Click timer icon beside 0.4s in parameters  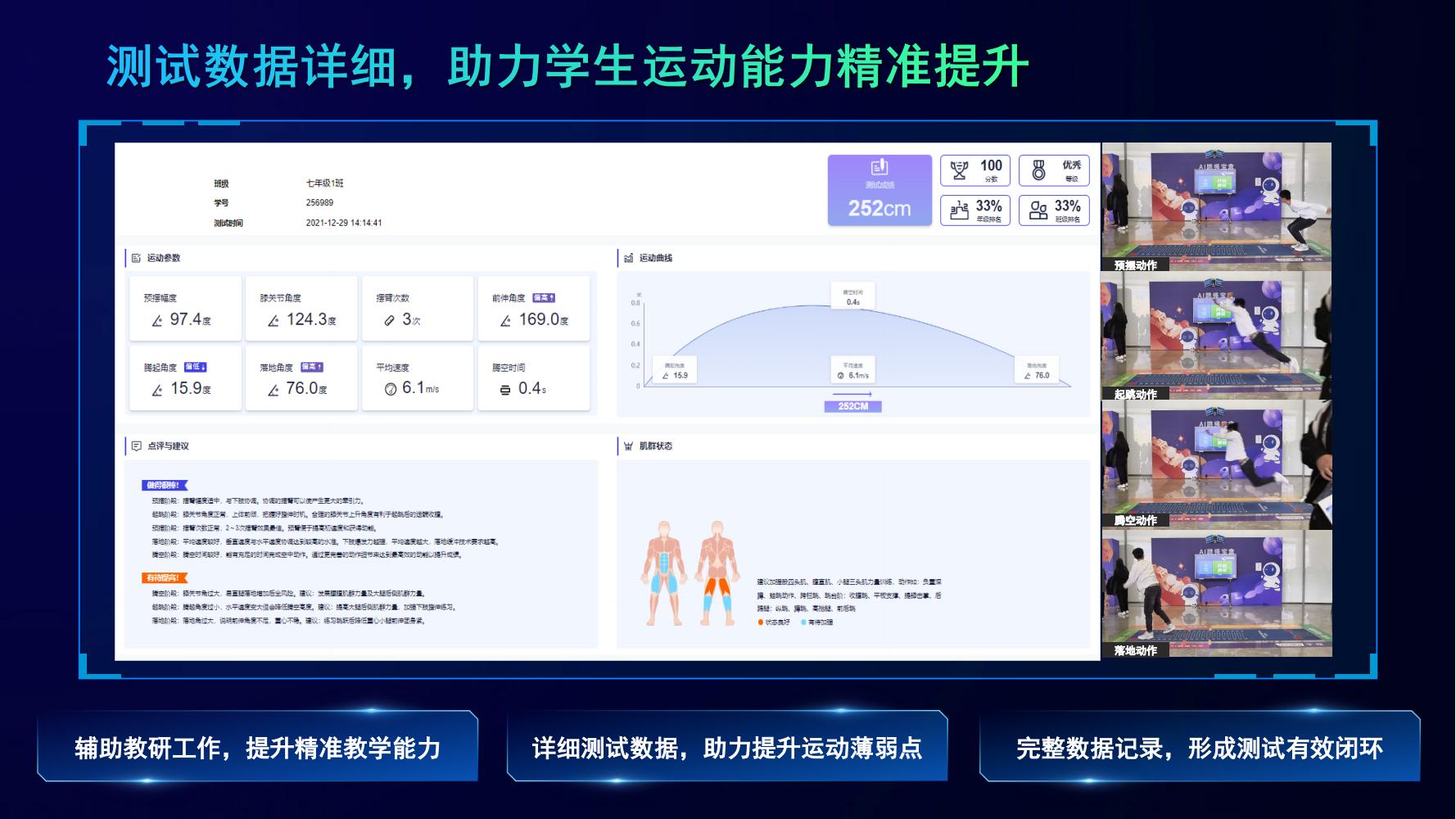pyautogui.click(x=505, y=391)
